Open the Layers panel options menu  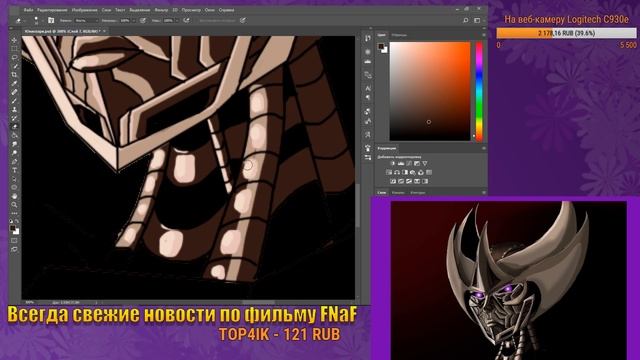coord(484,192)
